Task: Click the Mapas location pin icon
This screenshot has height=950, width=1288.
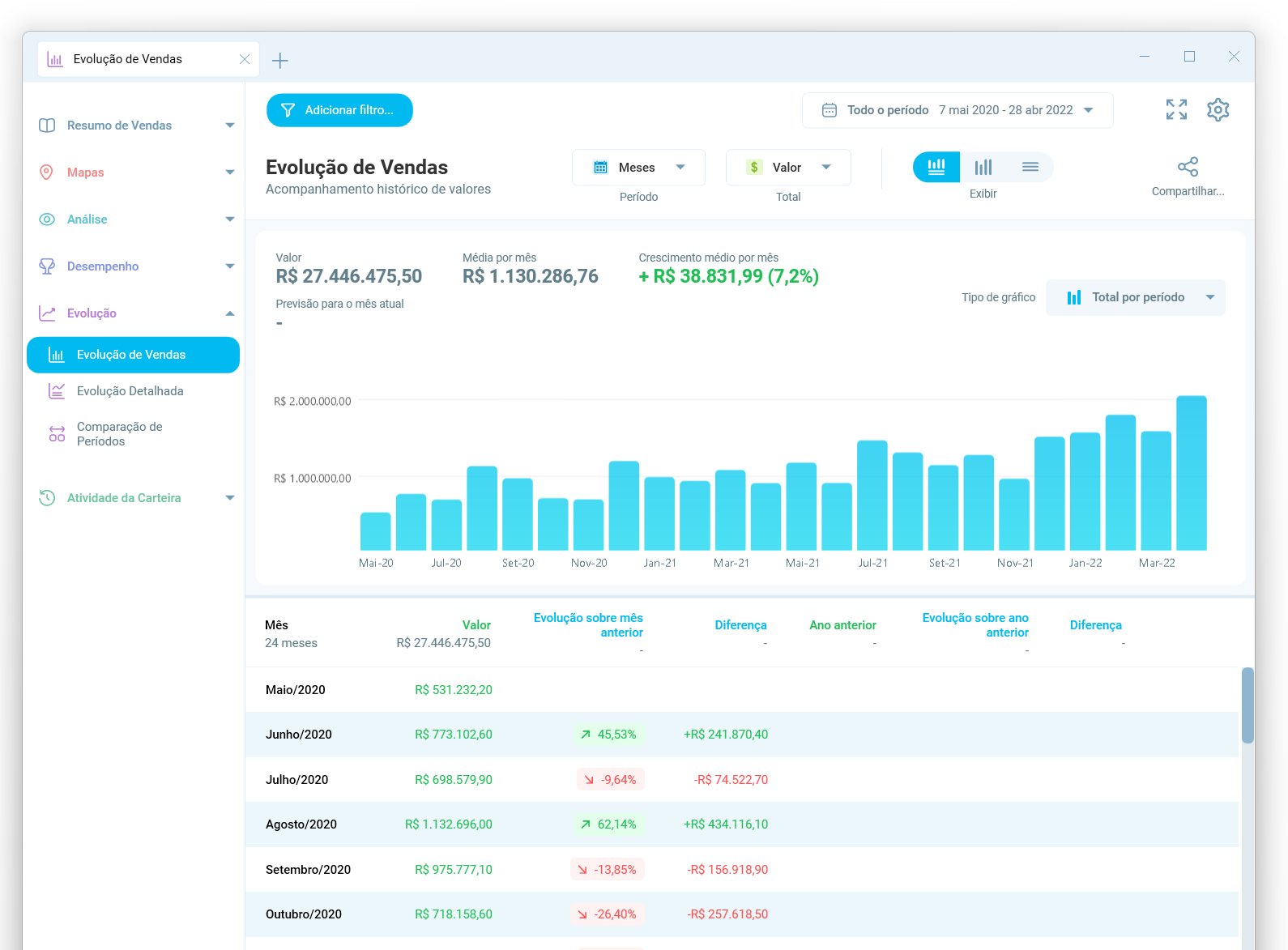Action: point(47,173)
